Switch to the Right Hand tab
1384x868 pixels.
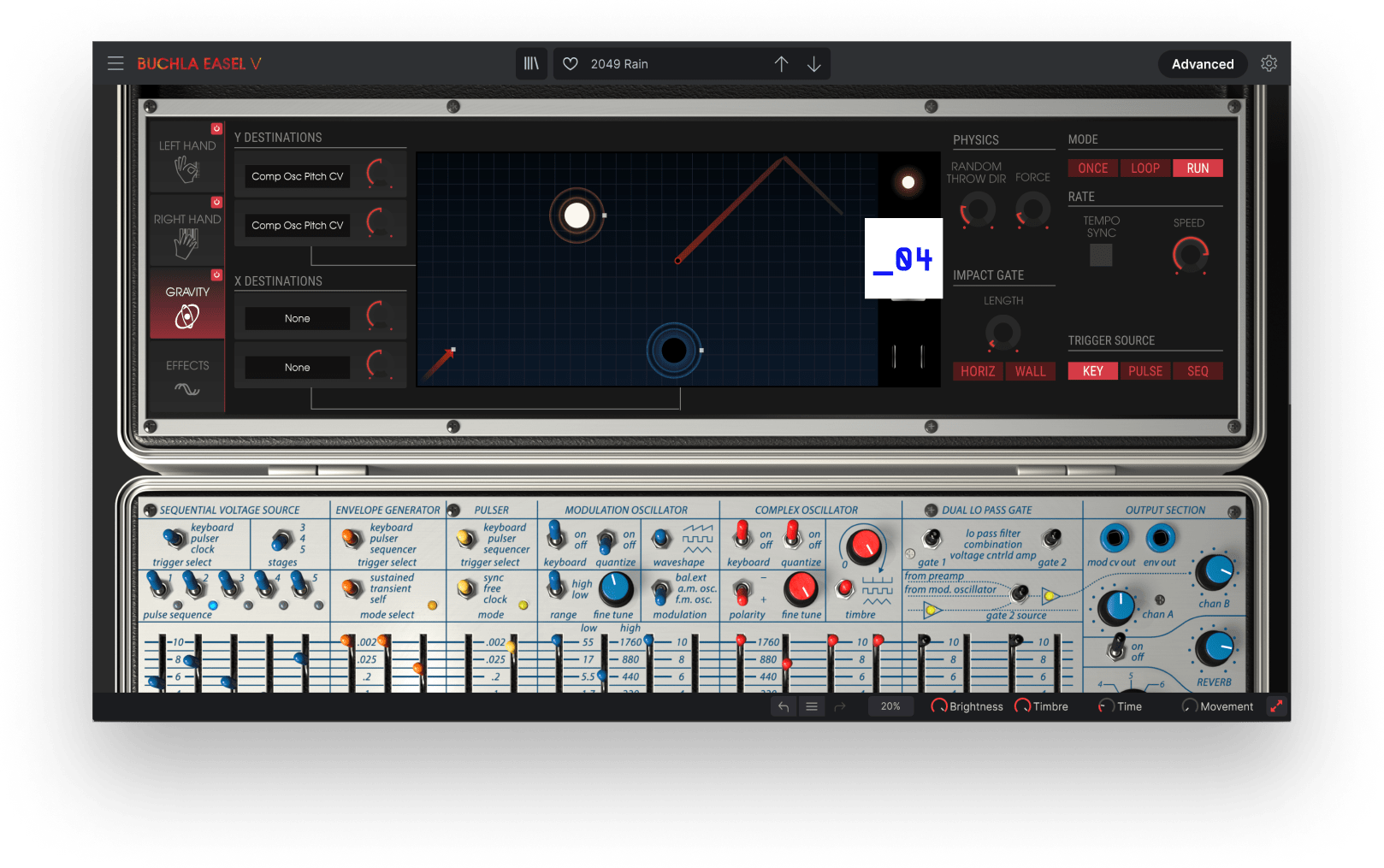click(x=186, y=233)
